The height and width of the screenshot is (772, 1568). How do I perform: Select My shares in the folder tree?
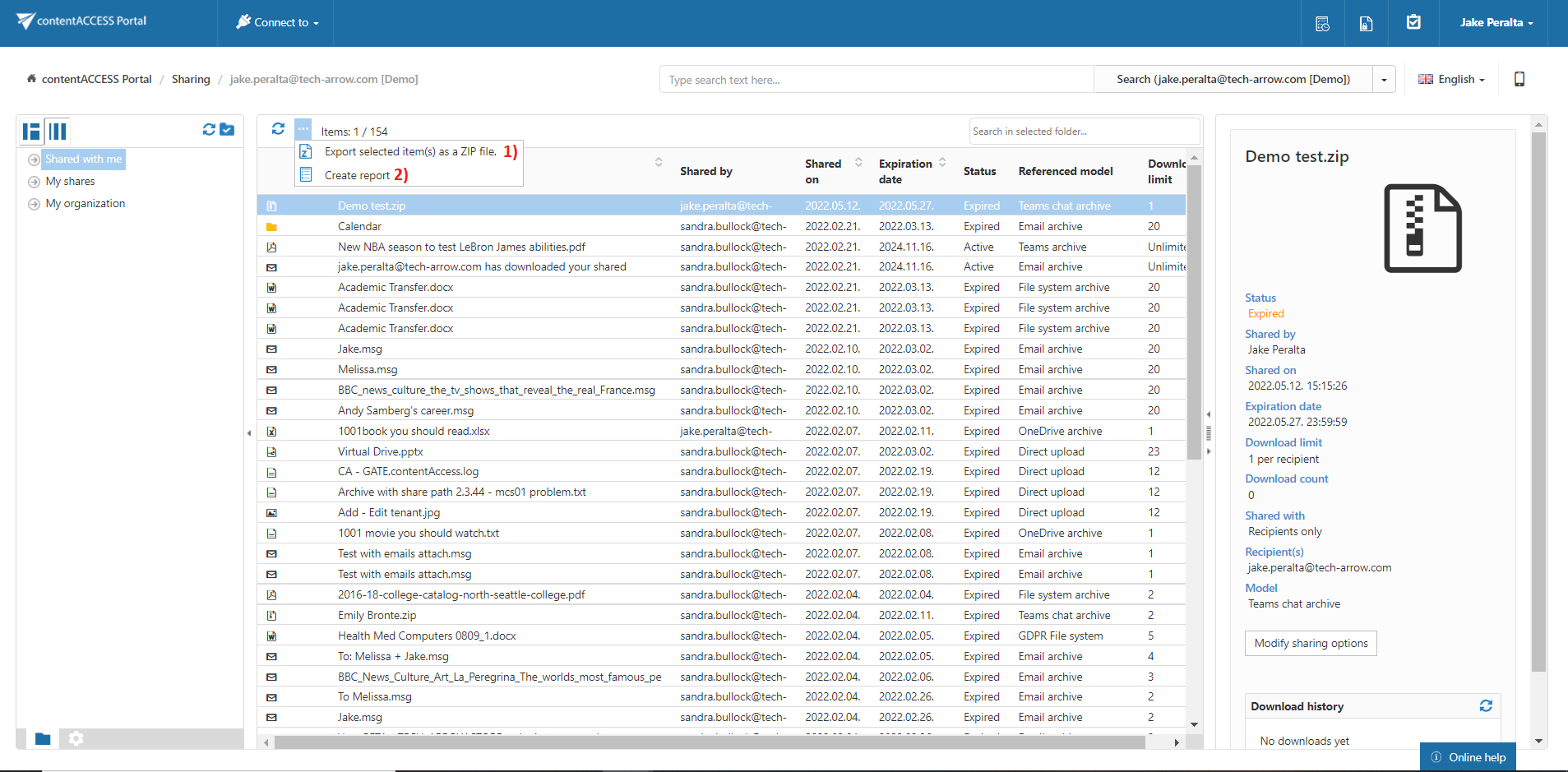tap(70, 182)
